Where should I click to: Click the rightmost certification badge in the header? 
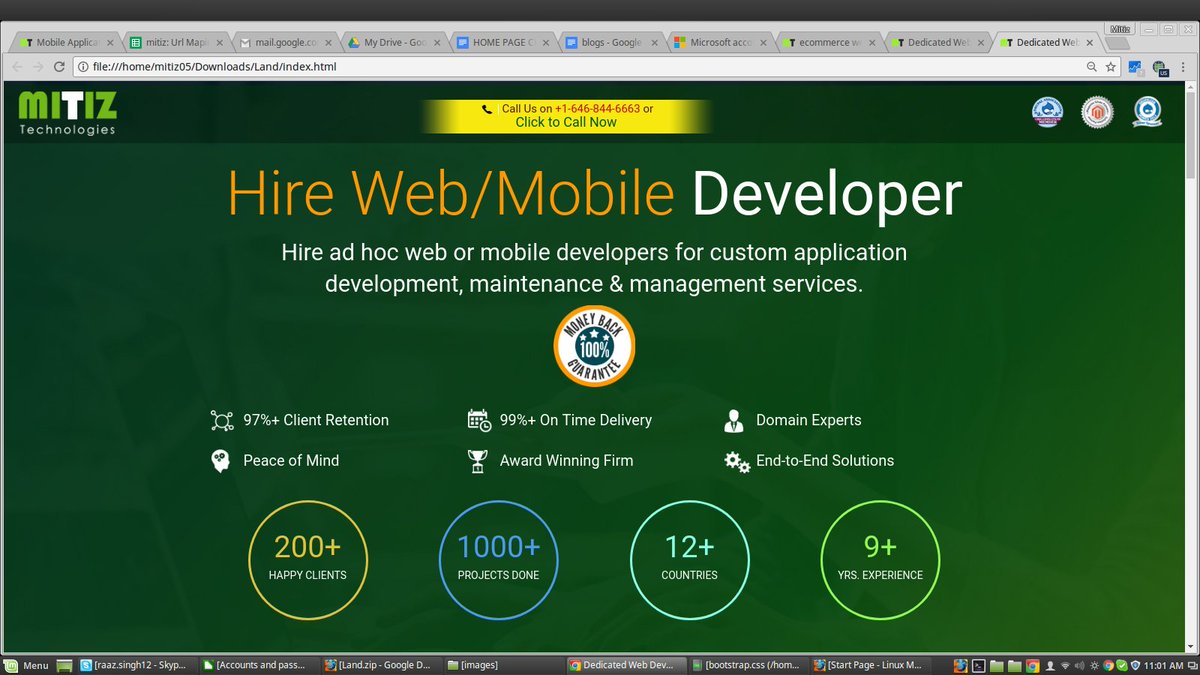coord(1147,112)
